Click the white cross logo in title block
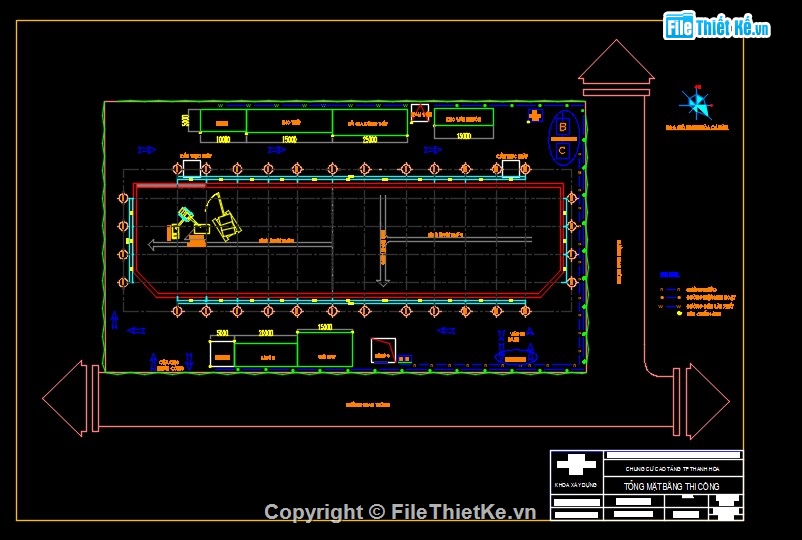Screen dimensions: 802x540 point(575,464)
